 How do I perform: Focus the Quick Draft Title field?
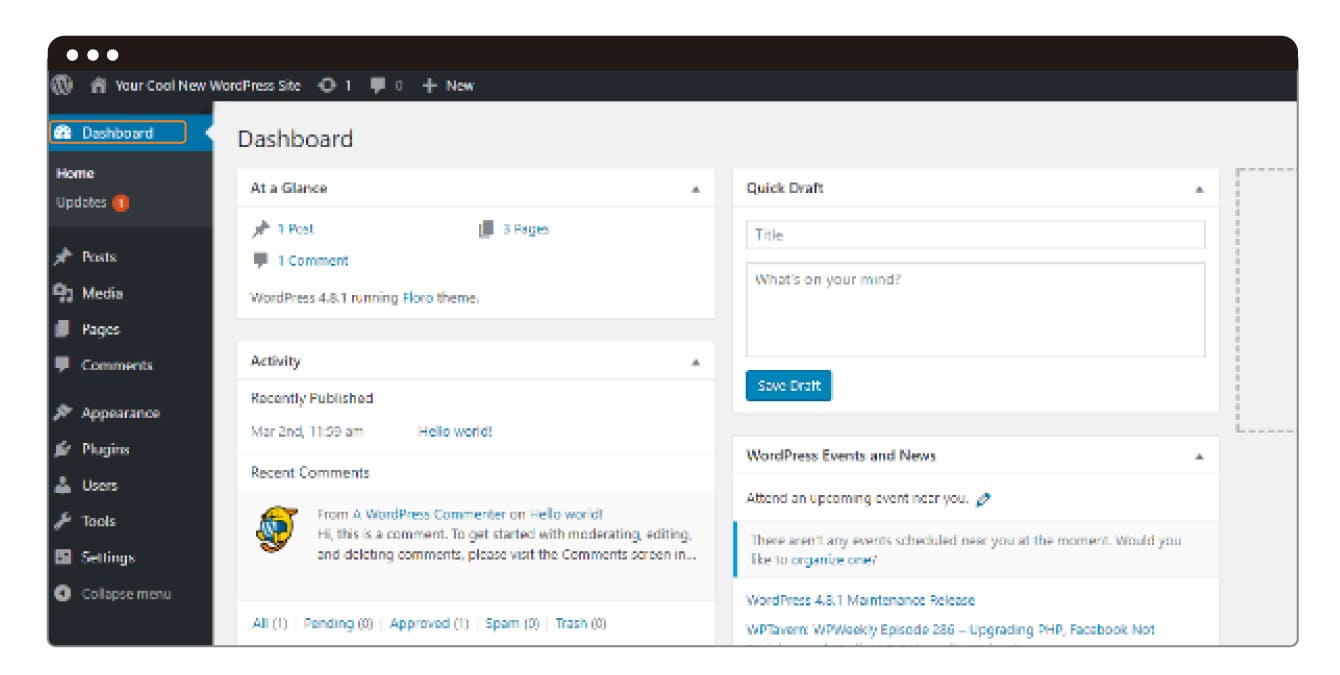(x=975, y=235)
